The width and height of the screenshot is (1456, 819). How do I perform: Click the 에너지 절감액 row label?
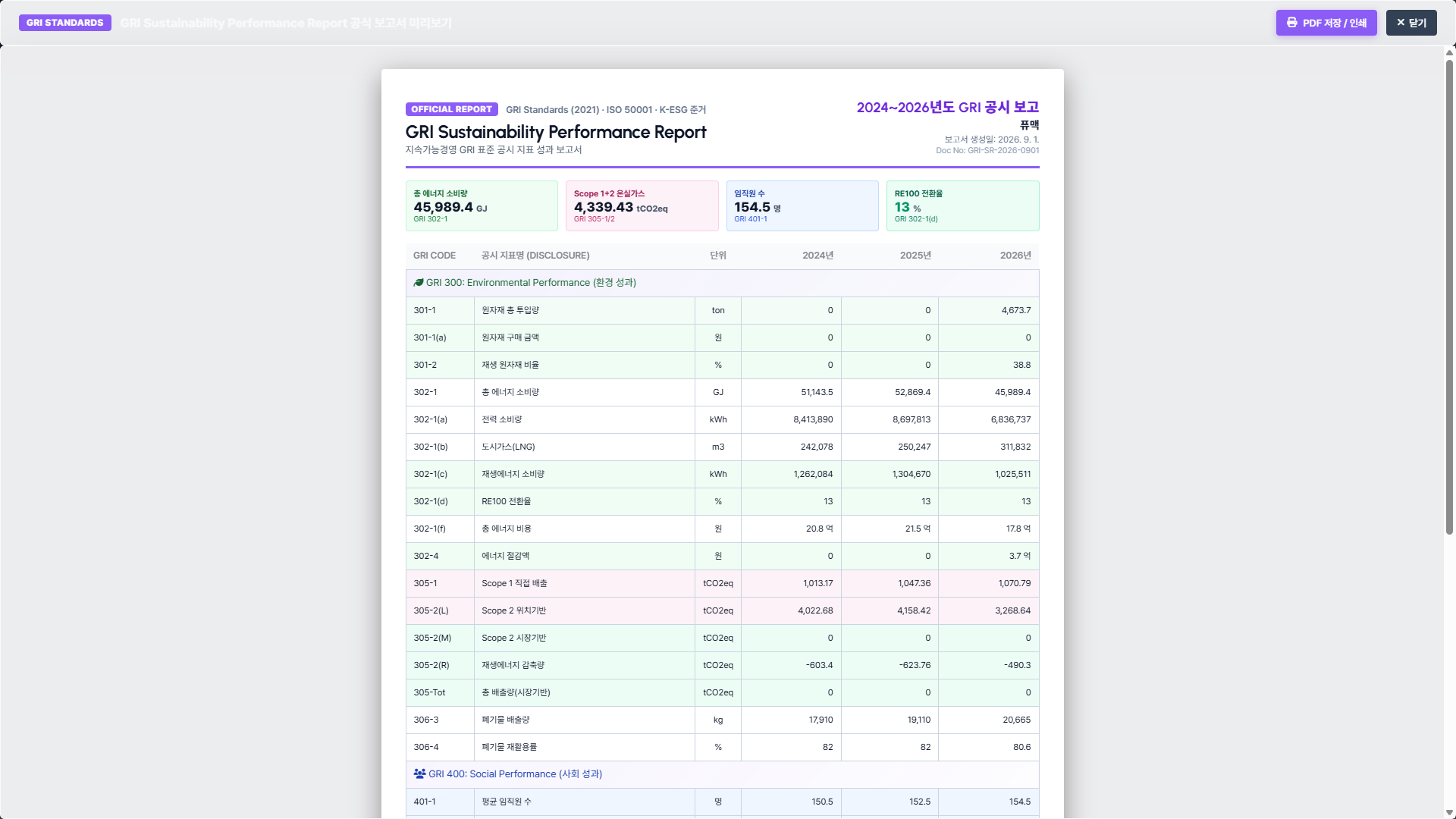[506, 556]
